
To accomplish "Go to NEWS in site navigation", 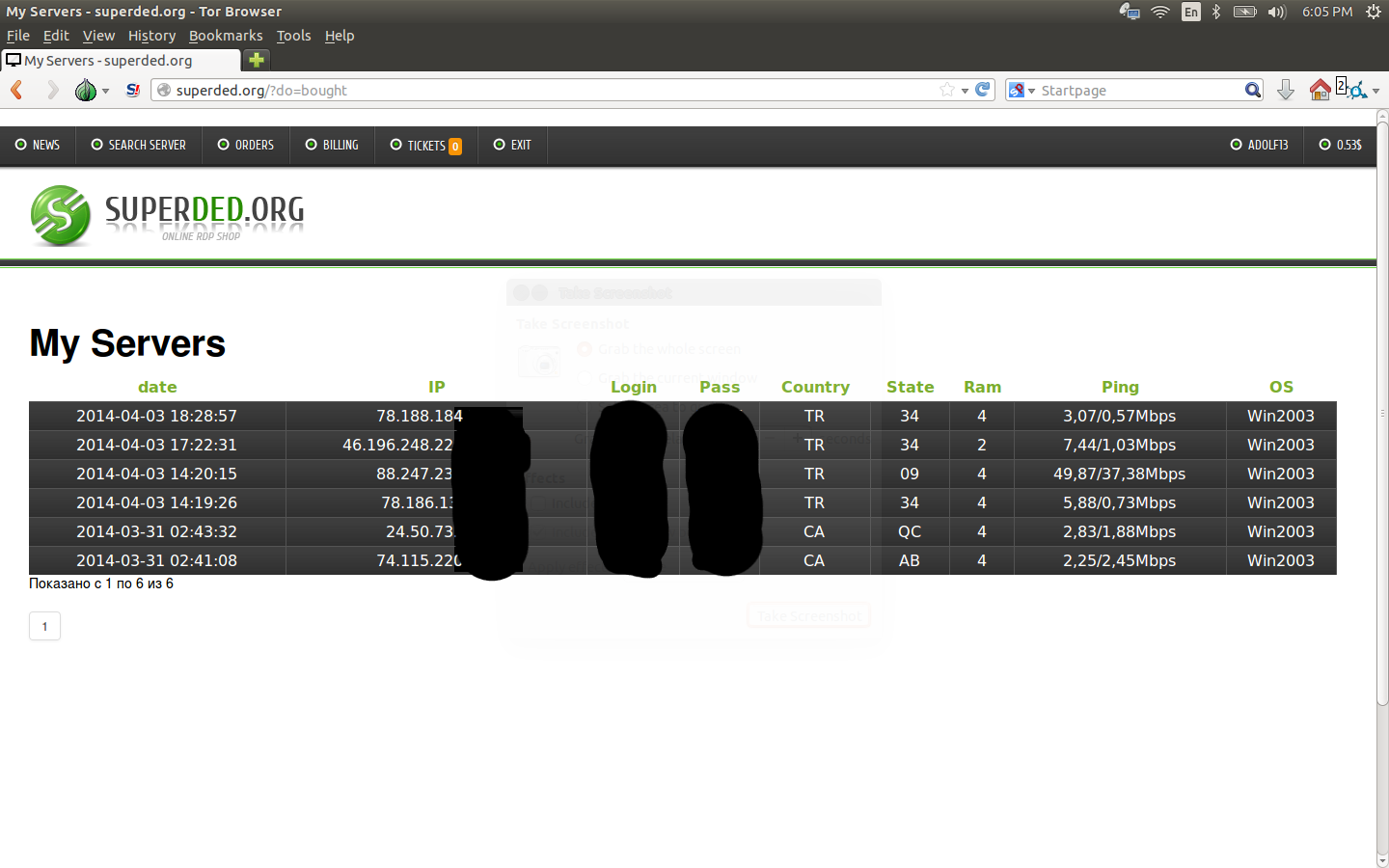I will click(38, 145).
